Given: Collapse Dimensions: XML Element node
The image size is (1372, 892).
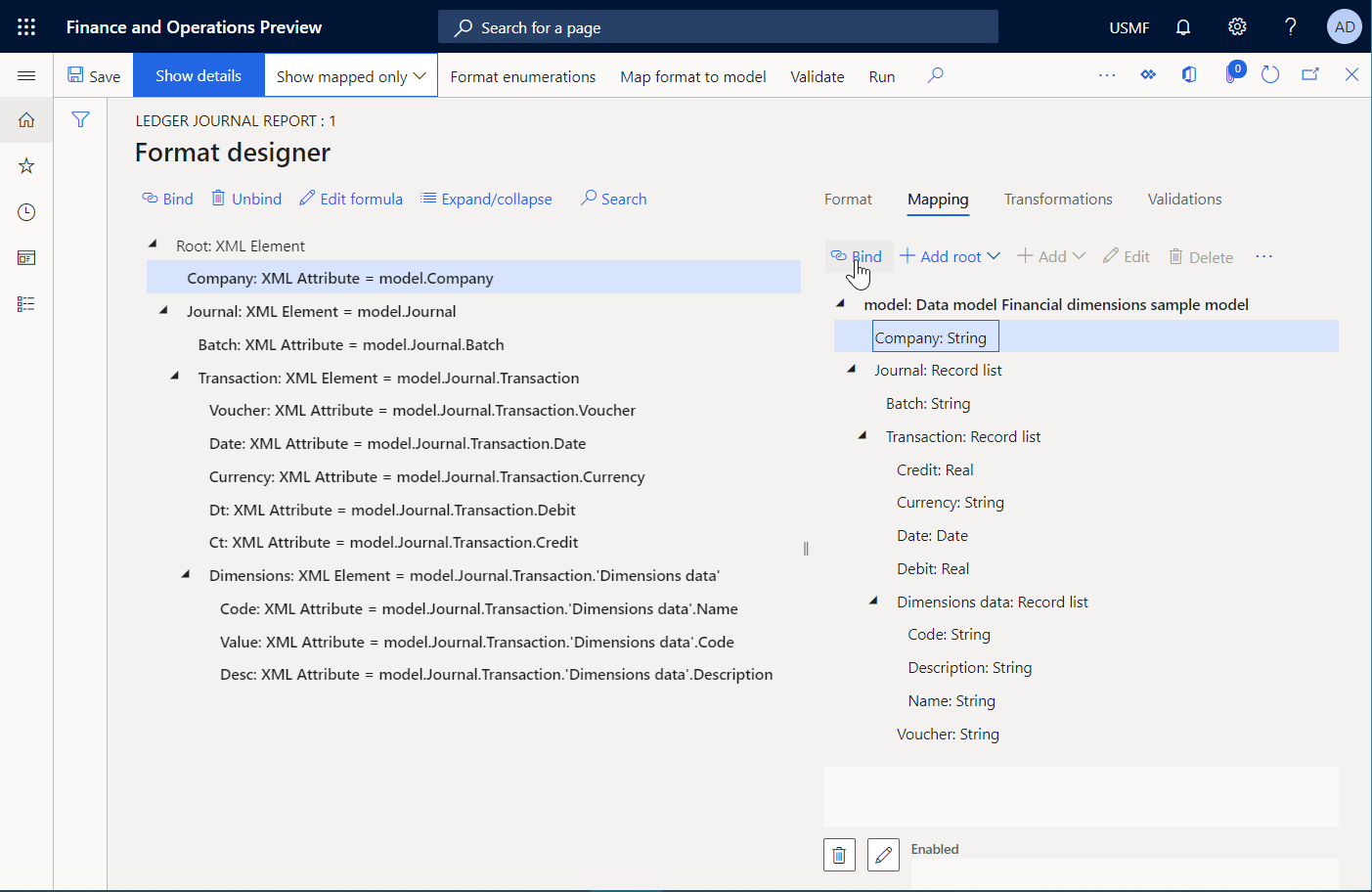Looking at the screenshot, I should point(185,574).
